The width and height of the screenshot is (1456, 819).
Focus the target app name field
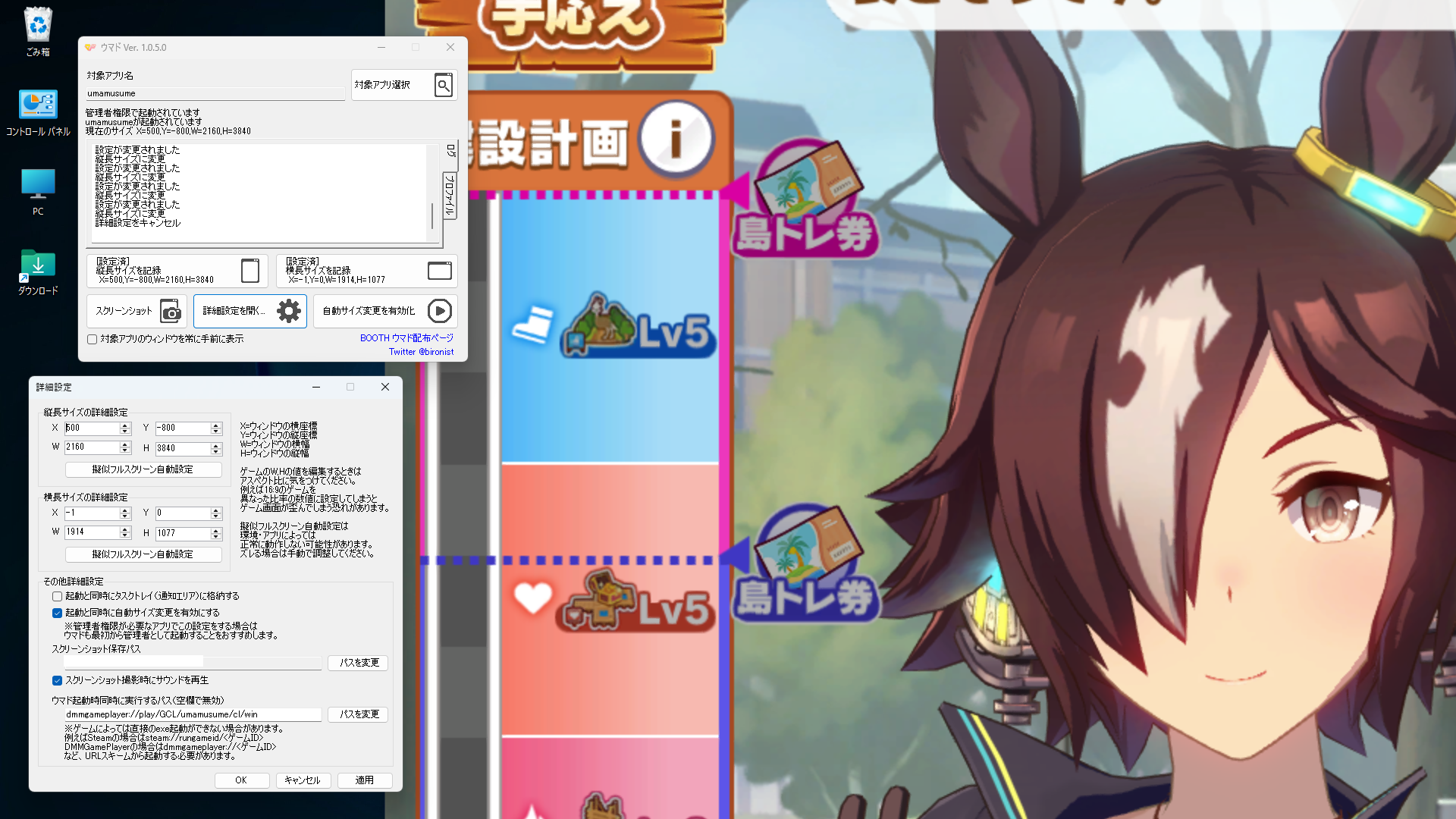click(x=215, y=94)
